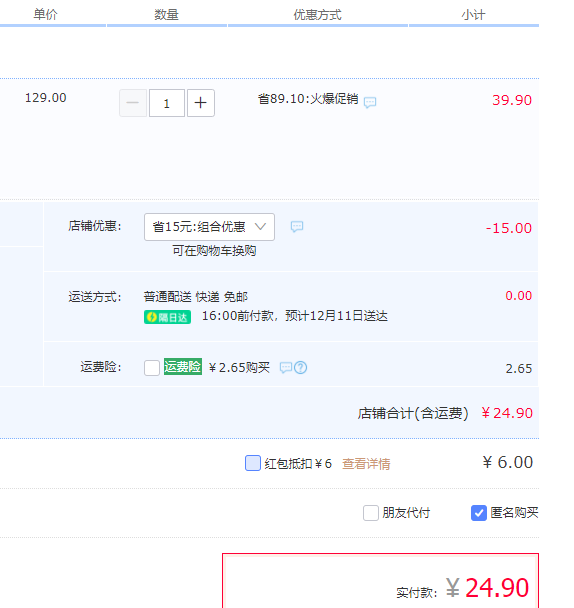Click the green 隔日达 delivery badge
574x608 pixels.
coord(167,317)
